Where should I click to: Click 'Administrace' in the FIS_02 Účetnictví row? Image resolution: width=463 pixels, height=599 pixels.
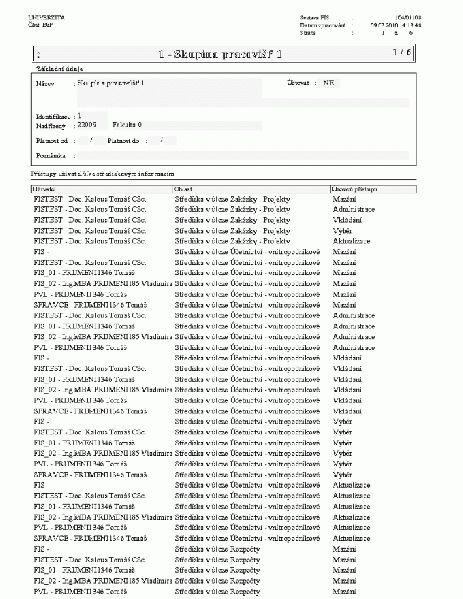(x=354, y=337)
